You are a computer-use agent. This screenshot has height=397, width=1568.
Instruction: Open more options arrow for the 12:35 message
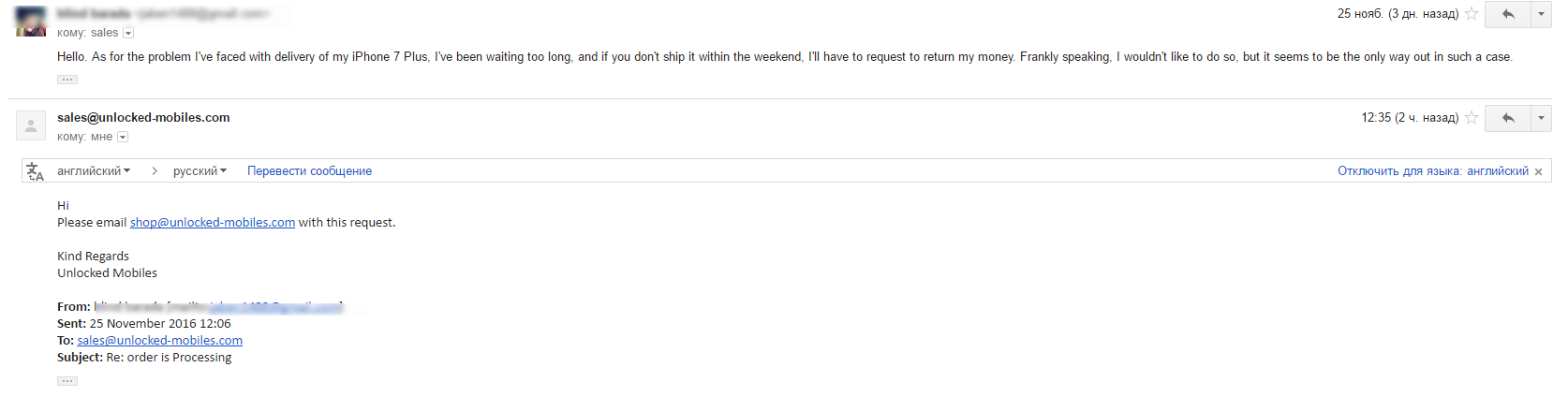pyautogui.click(x=1542, y=118)
